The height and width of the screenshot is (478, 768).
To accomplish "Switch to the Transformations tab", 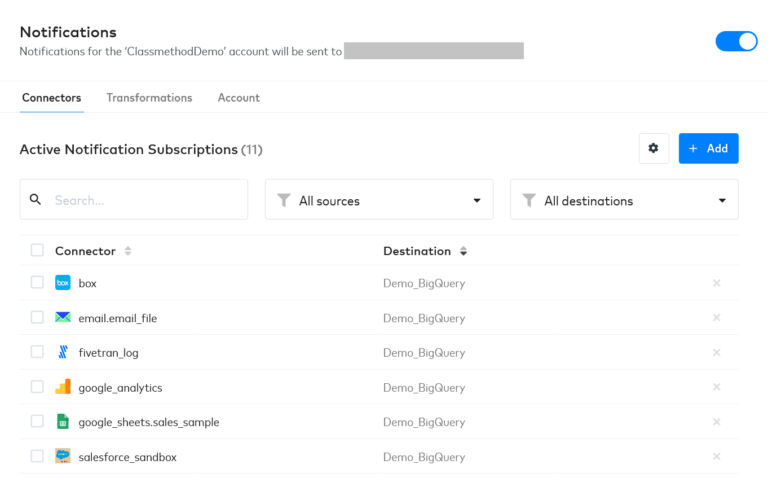I will (x=149, y=98).
